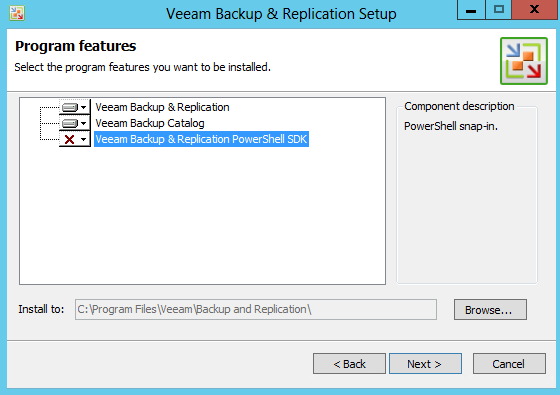Select the Veeam Backup Catalog feature

click(x=150, y=123)
